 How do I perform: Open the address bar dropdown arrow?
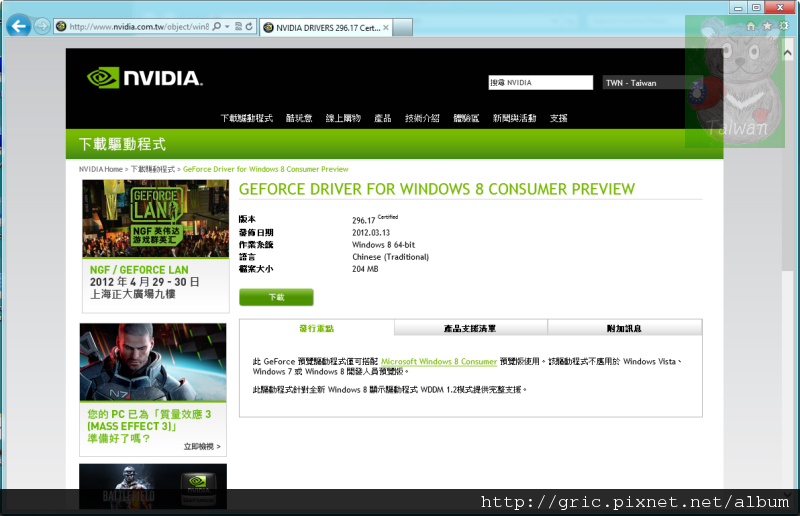(227, 27)
